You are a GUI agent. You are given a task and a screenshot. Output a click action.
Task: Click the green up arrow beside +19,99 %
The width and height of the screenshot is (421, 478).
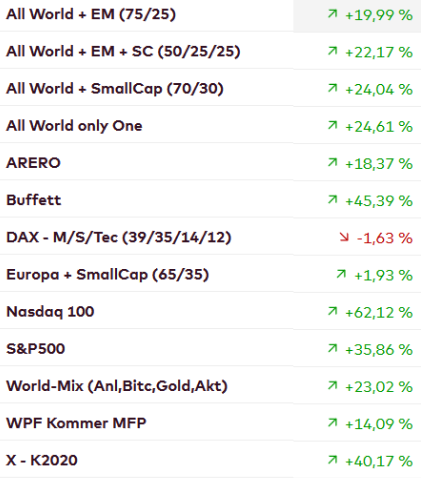click(332, 14)
